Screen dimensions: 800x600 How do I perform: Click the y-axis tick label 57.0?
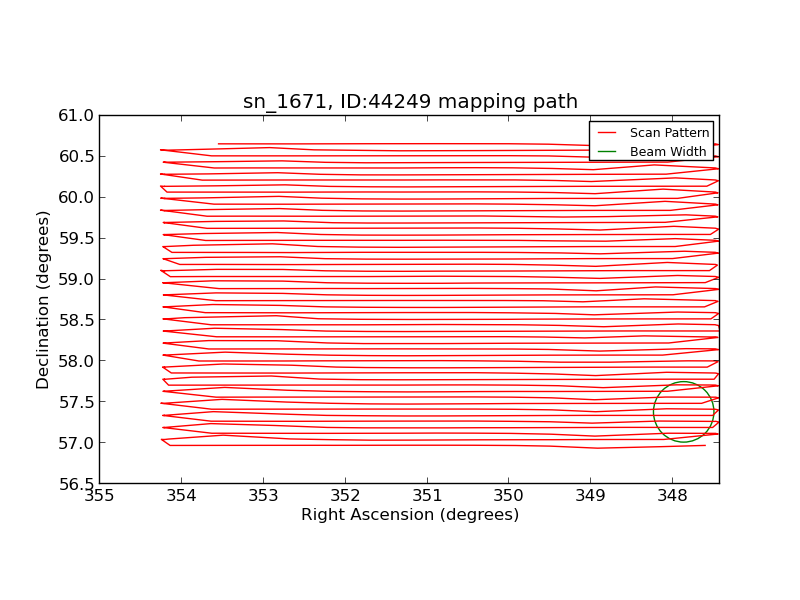tap(76, 443)
